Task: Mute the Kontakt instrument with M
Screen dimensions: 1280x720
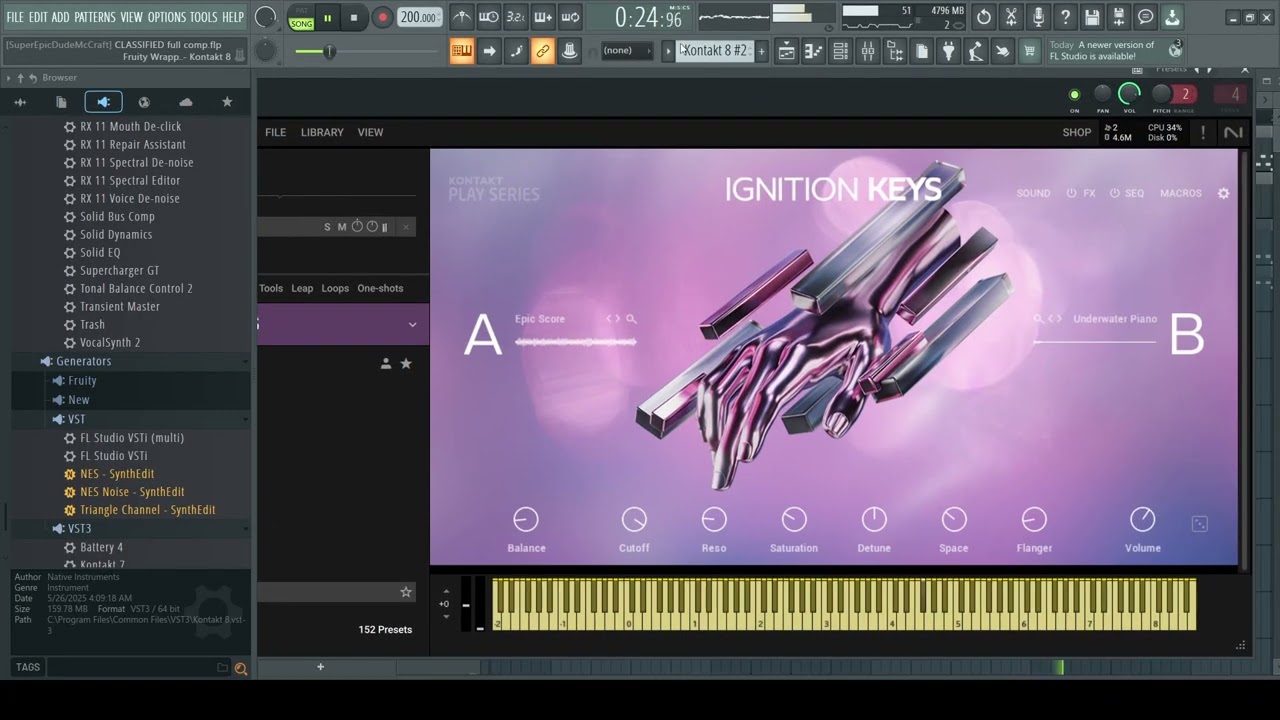Action: 341,227
